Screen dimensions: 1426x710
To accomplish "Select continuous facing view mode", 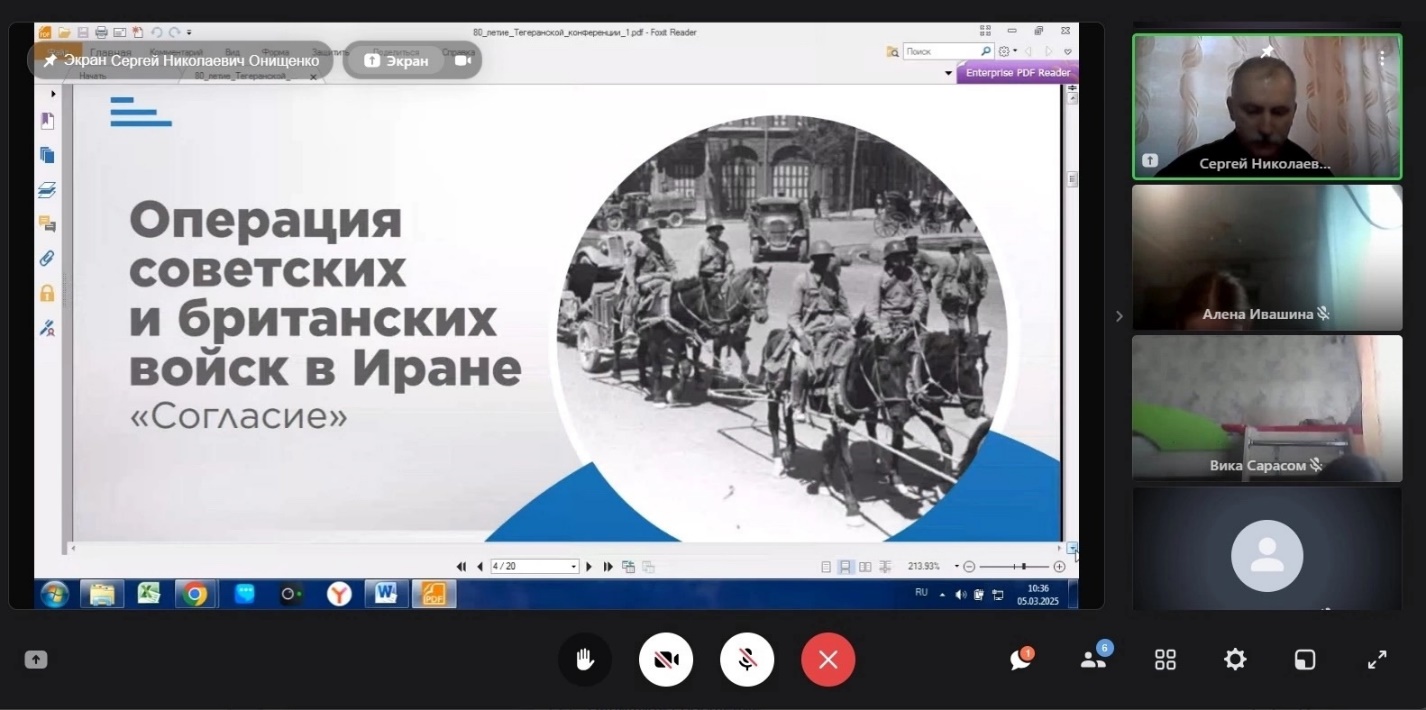I will point(885,566).
